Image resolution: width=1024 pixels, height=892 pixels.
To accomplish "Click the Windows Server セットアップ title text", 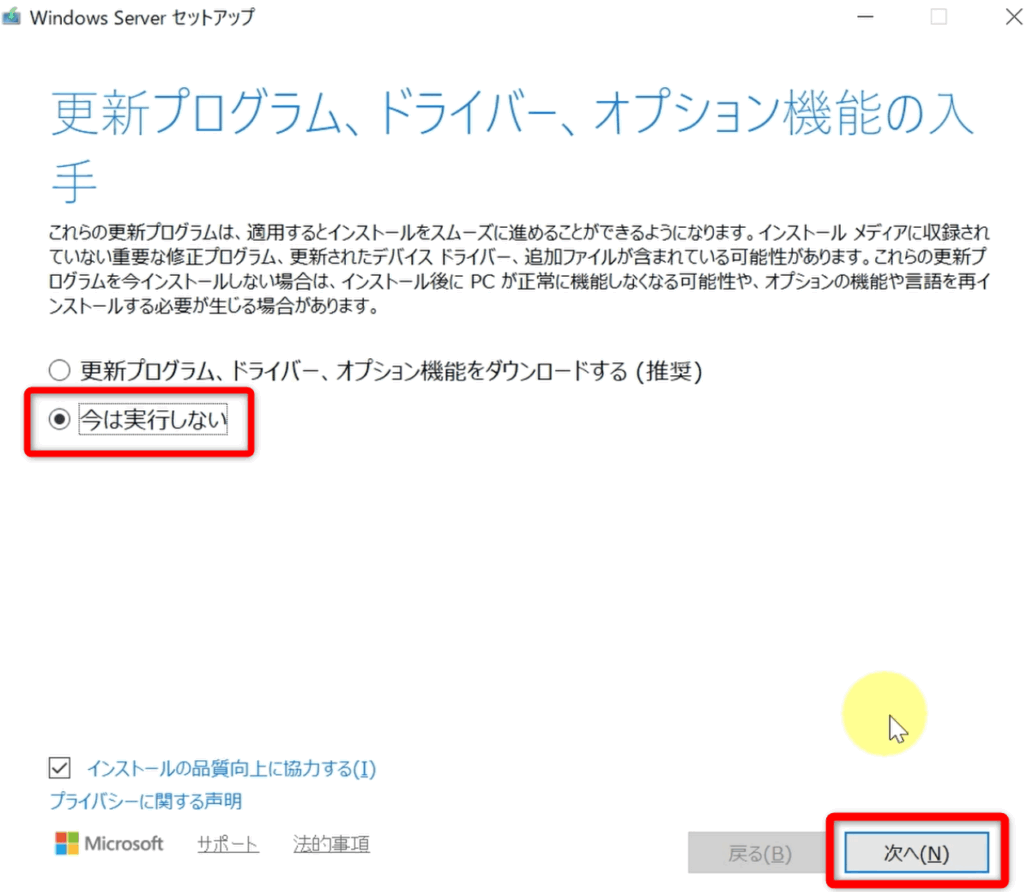I will tap(142, 17).
